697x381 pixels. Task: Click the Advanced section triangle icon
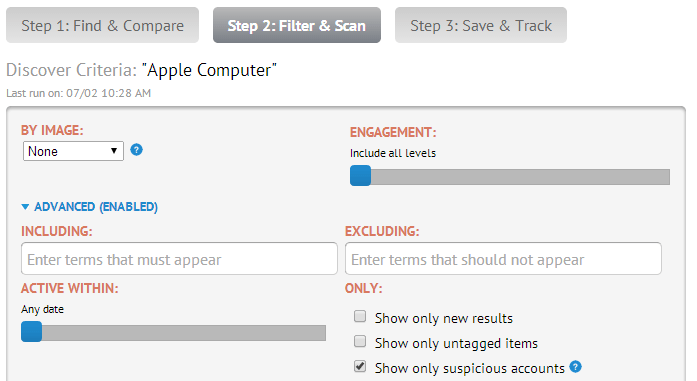(25, 207)
